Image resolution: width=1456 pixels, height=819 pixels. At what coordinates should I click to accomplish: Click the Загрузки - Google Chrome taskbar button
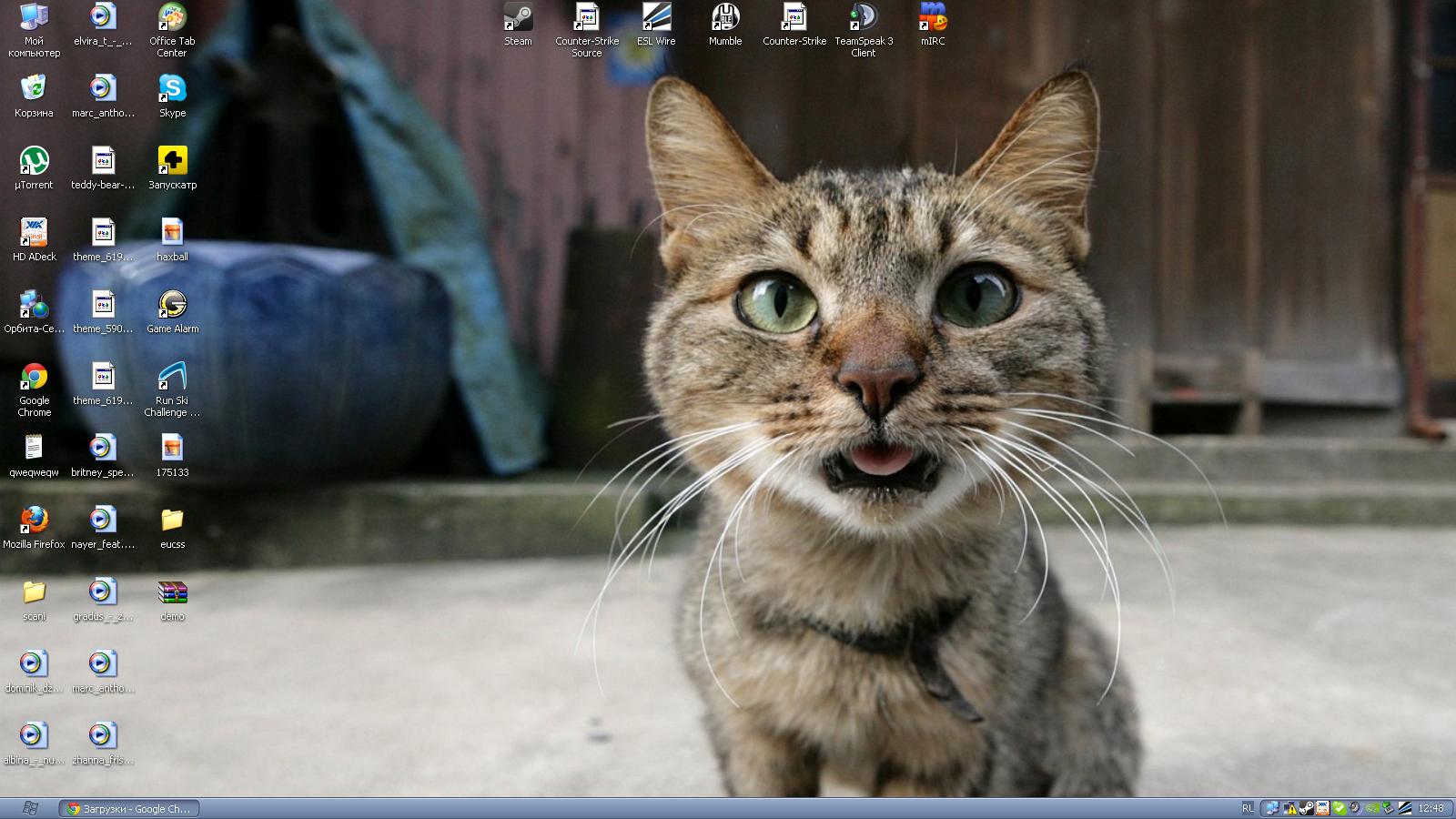tap(129, 808)
